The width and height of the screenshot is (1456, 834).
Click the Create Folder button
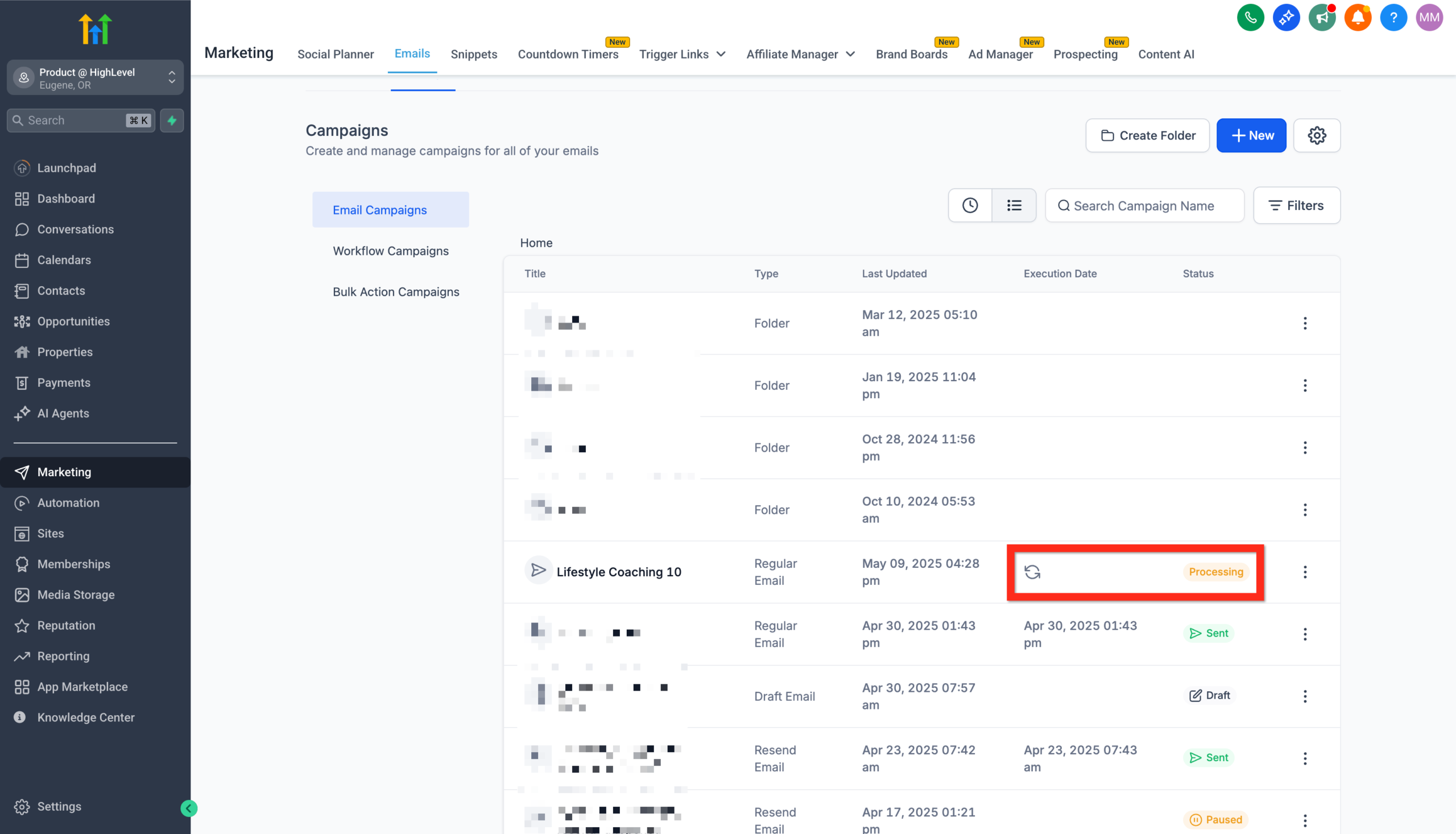coord(1147,135)
